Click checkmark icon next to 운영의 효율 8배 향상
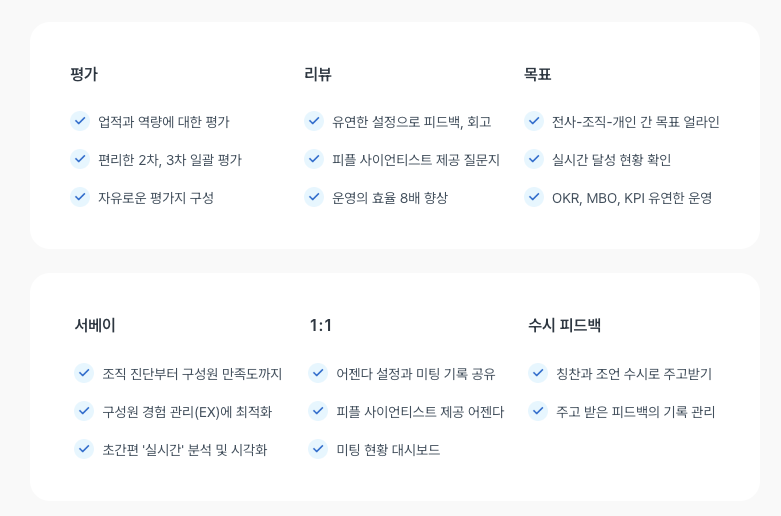 click(314, 197)
